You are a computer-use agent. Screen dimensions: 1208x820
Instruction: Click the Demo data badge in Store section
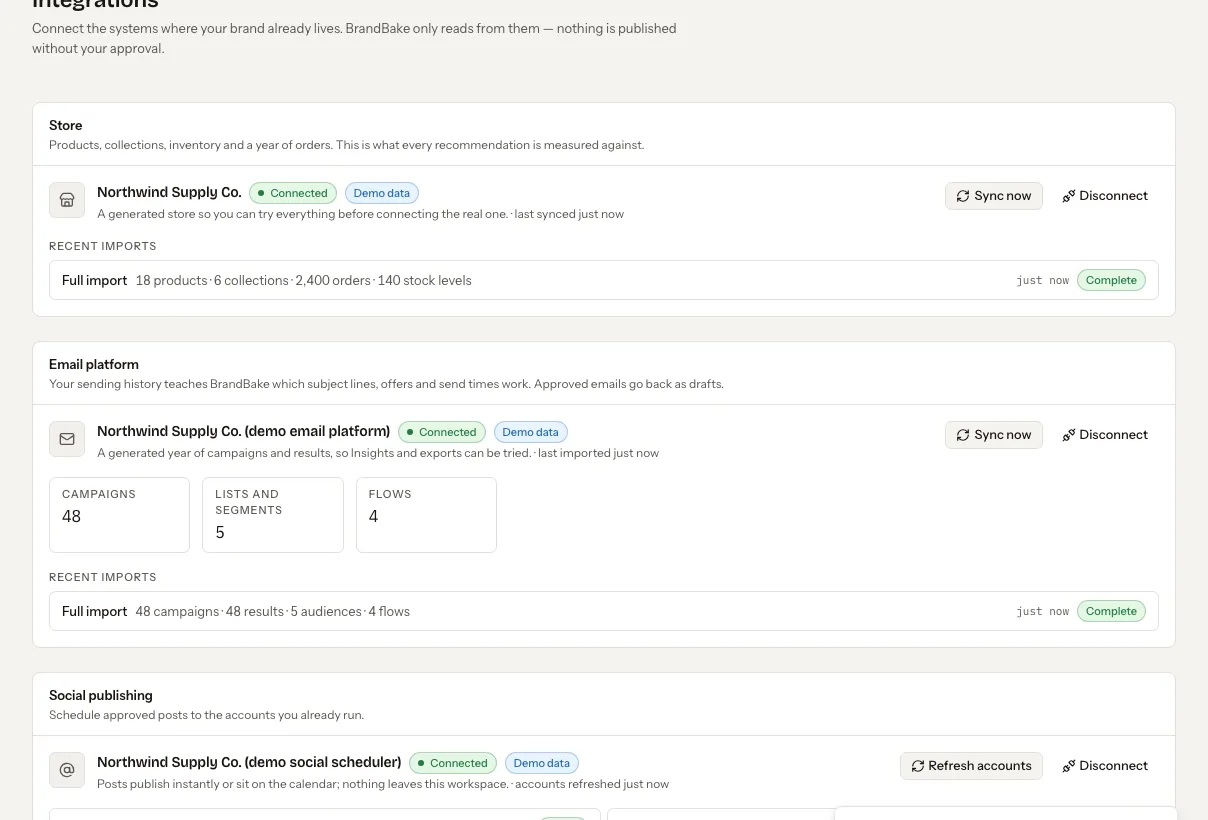point(382,193)
